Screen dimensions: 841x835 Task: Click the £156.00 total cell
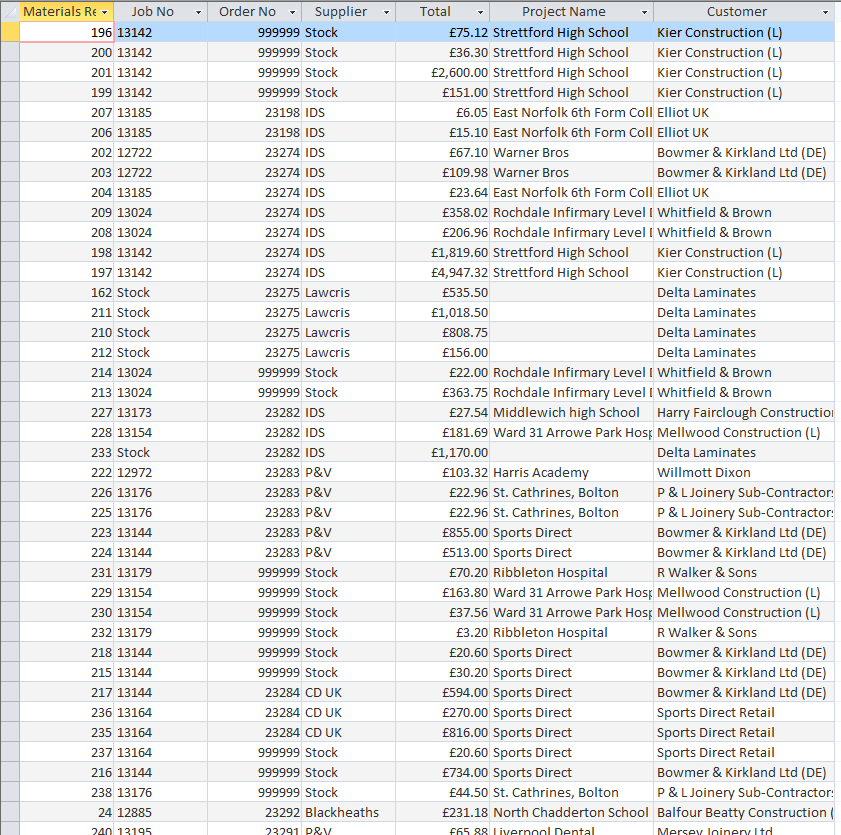[x=442, y=352]
